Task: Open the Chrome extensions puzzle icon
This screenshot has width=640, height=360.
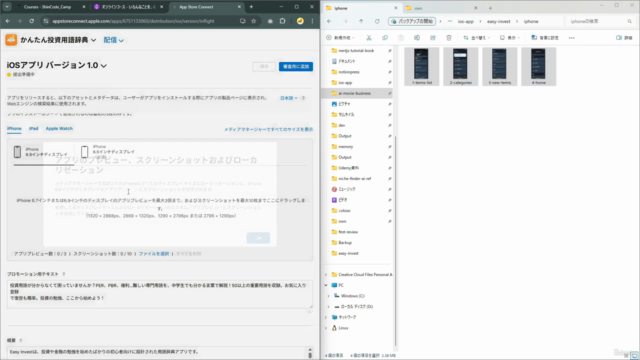Action: (x=282, y=21)
